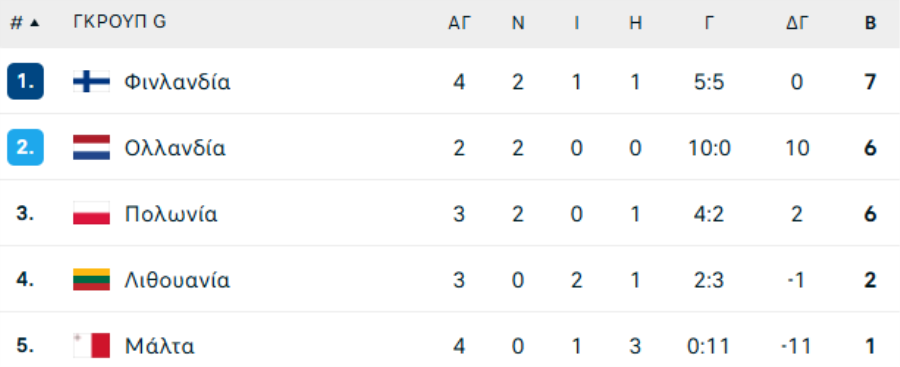Click the ΓΚΡΟΥΠ G column header
This screenshot has height=367, width=900.
pos(120,22)
